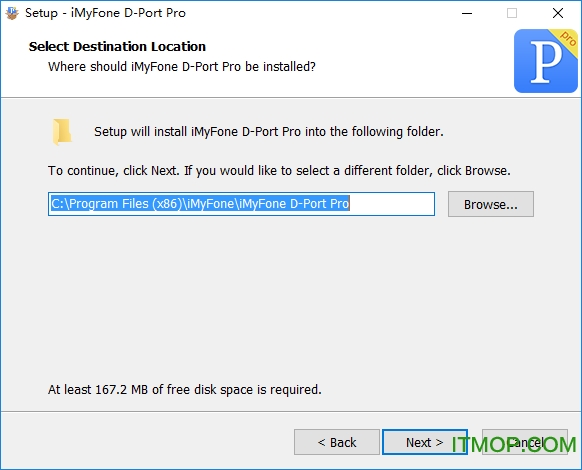
Task: Click the ITMOP.COM green watermark
Action: point(513,445)
